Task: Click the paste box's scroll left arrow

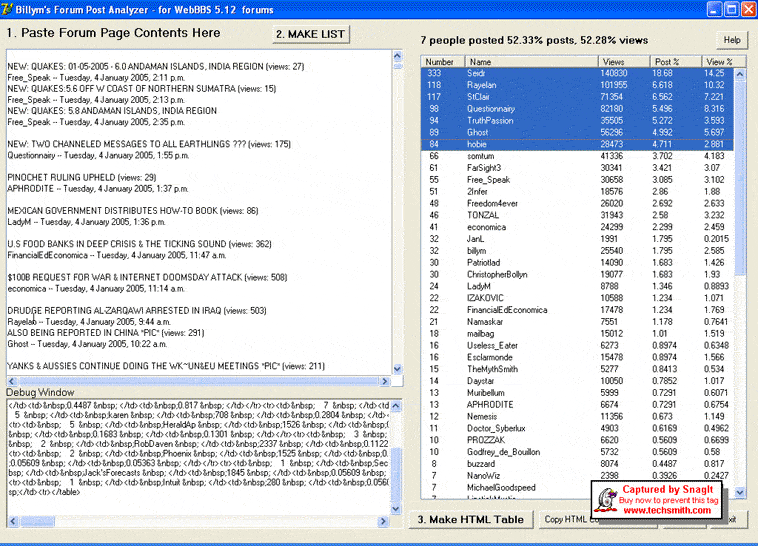Action: point(13,381)
